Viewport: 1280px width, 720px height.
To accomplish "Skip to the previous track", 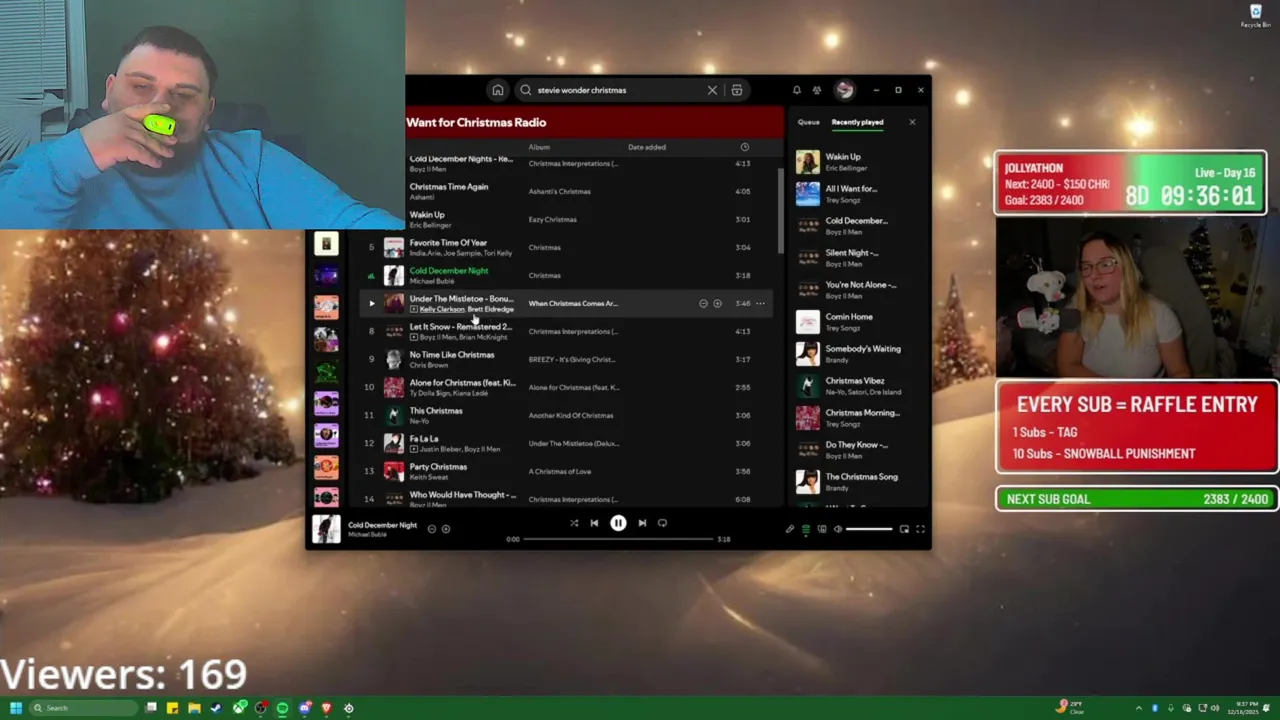I will (594, 523).
